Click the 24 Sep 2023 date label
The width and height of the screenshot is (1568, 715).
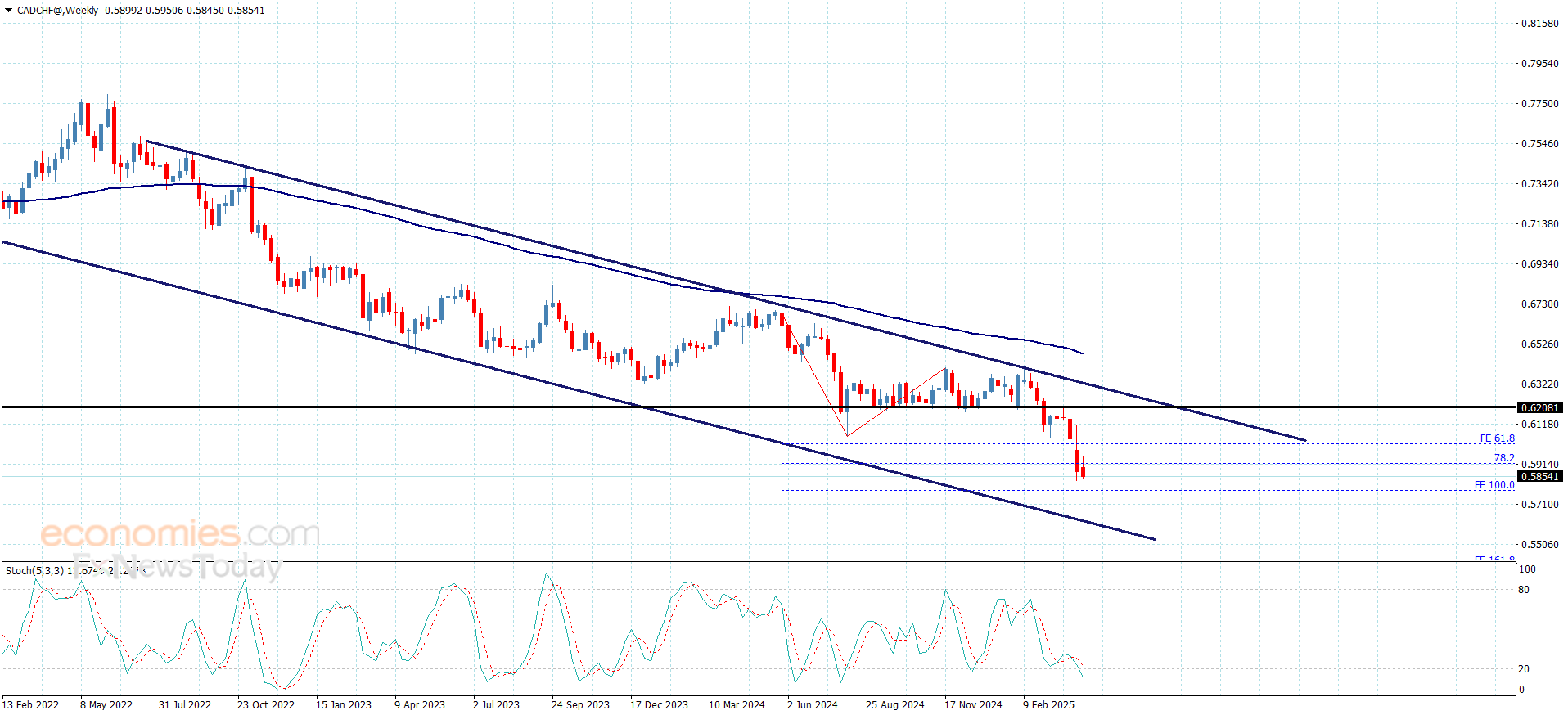[x=580, y=705]
